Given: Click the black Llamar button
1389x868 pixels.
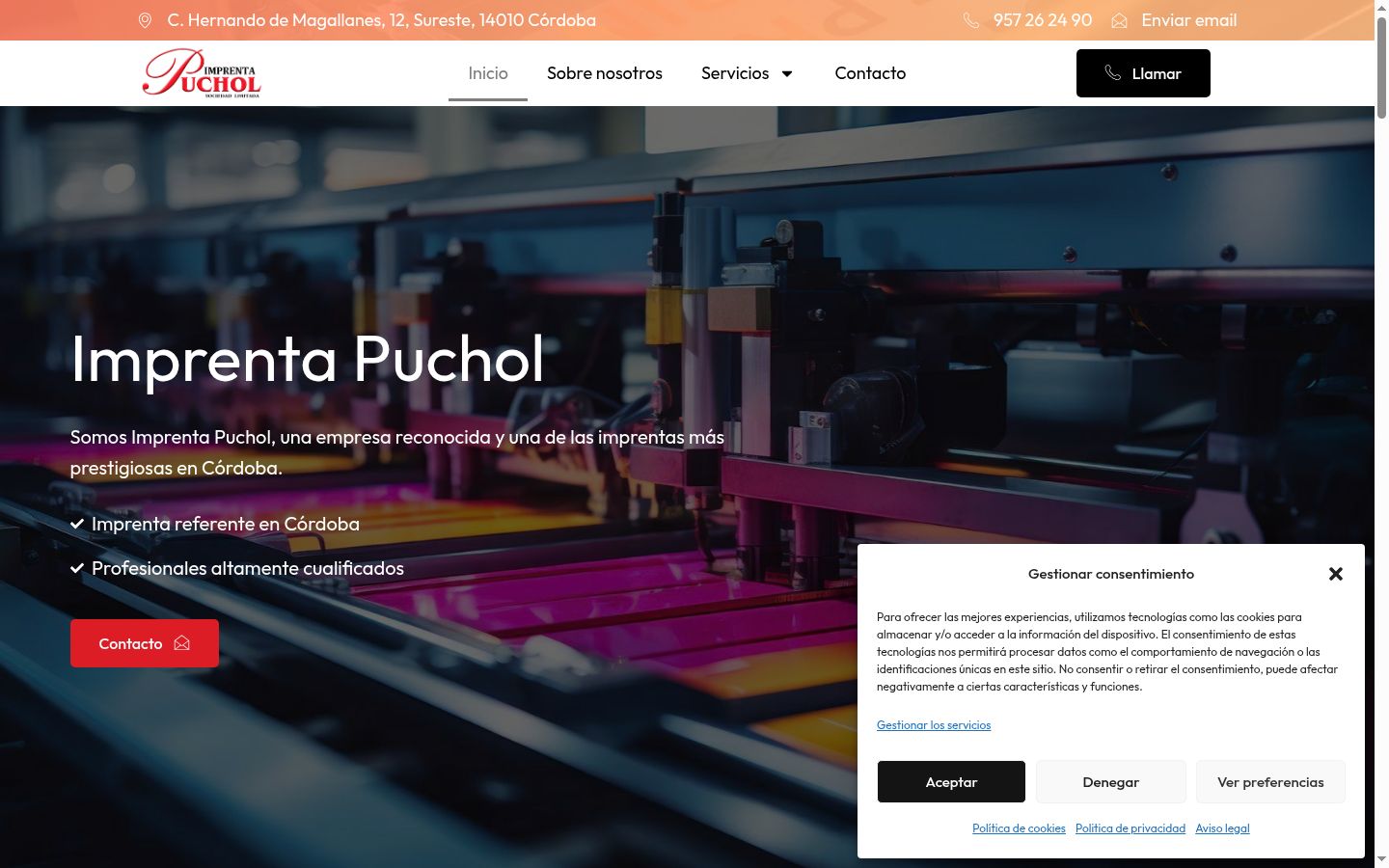Looking at the screenshot, I should (1143, 73).
